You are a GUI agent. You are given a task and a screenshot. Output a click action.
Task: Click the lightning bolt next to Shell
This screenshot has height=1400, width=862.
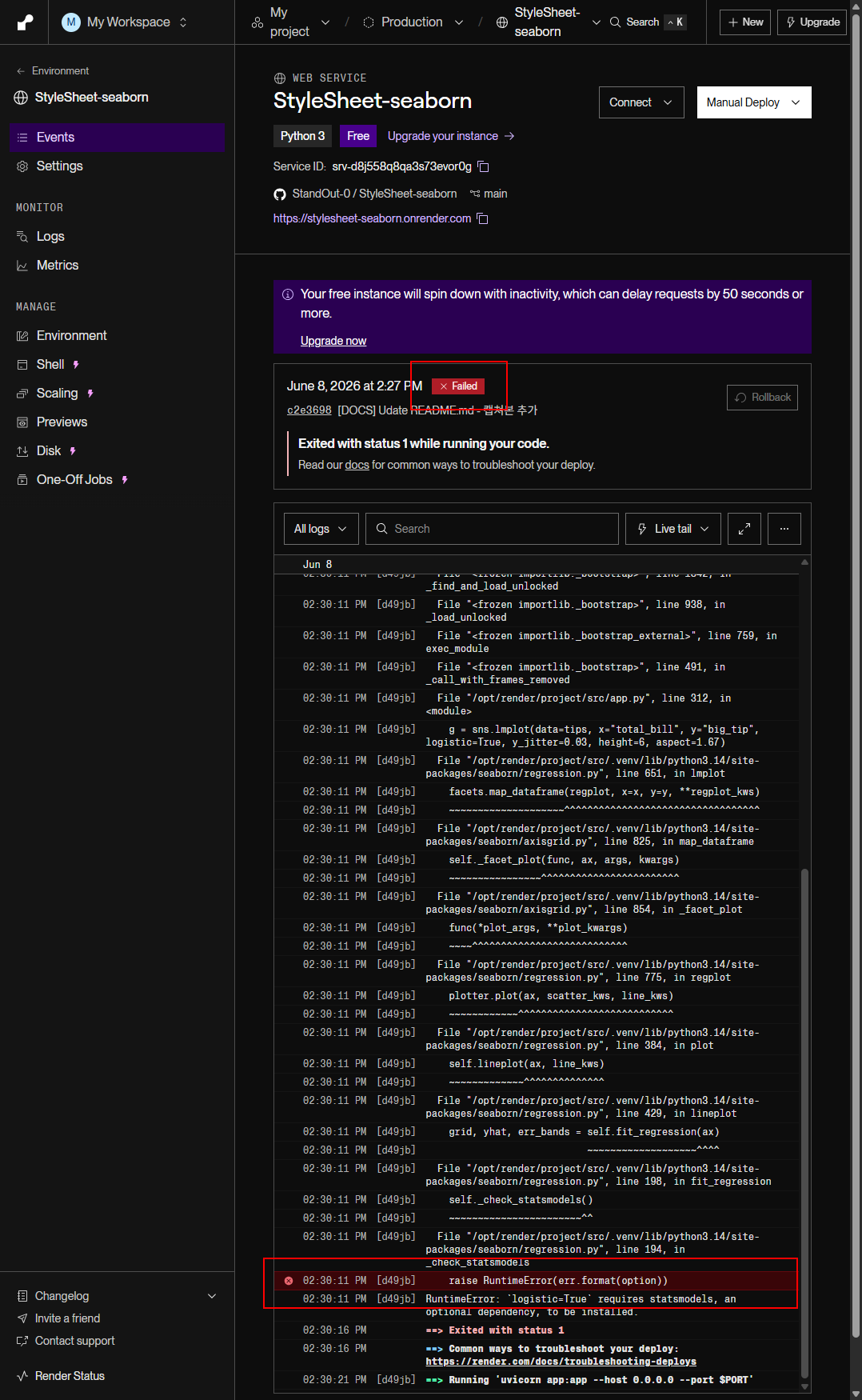76,365
